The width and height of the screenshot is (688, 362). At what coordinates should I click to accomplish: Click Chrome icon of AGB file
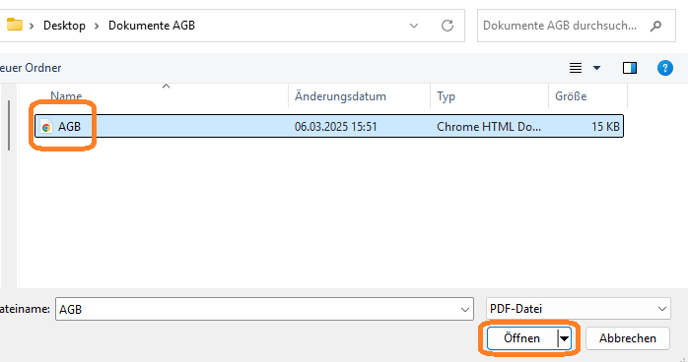pyautogui.click(x=46, y=127)
